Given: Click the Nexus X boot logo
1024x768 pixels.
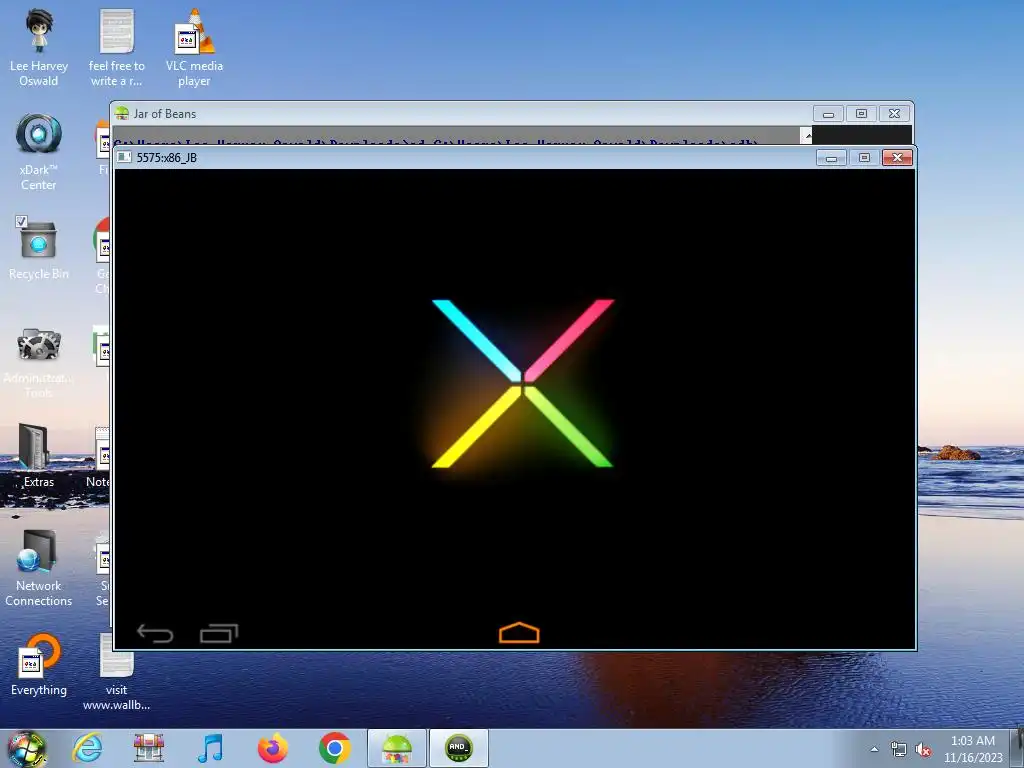Looking at the screenshot, I should pyautogui.click(x=522, y=383).
